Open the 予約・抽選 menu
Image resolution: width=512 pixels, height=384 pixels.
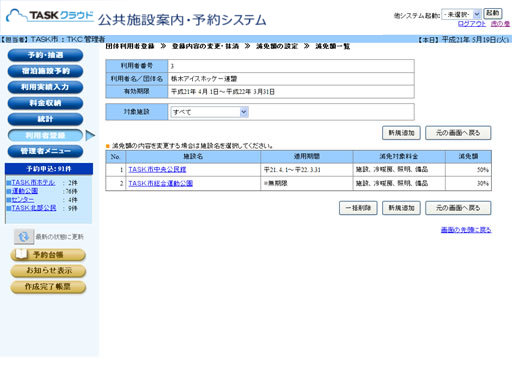coord(45,55)
